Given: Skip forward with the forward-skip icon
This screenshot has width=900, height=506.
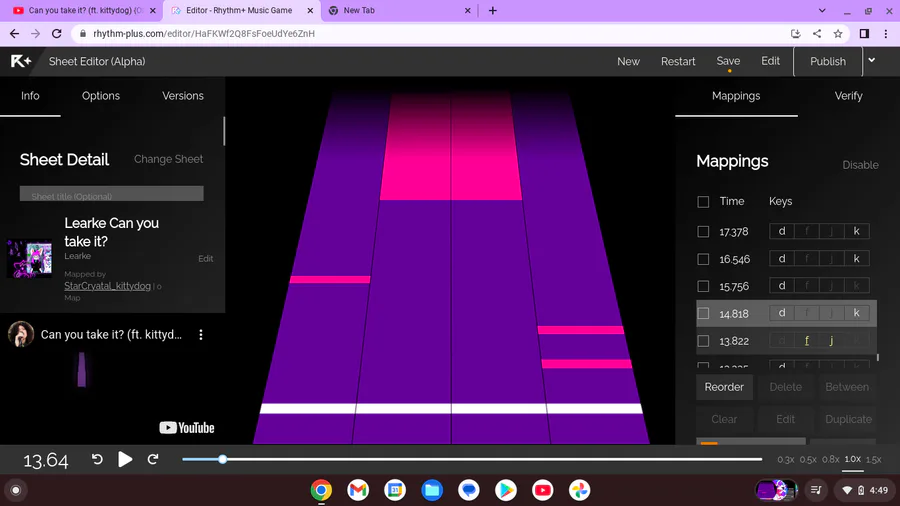Looking at the screenshot, I should click(153, 459).
